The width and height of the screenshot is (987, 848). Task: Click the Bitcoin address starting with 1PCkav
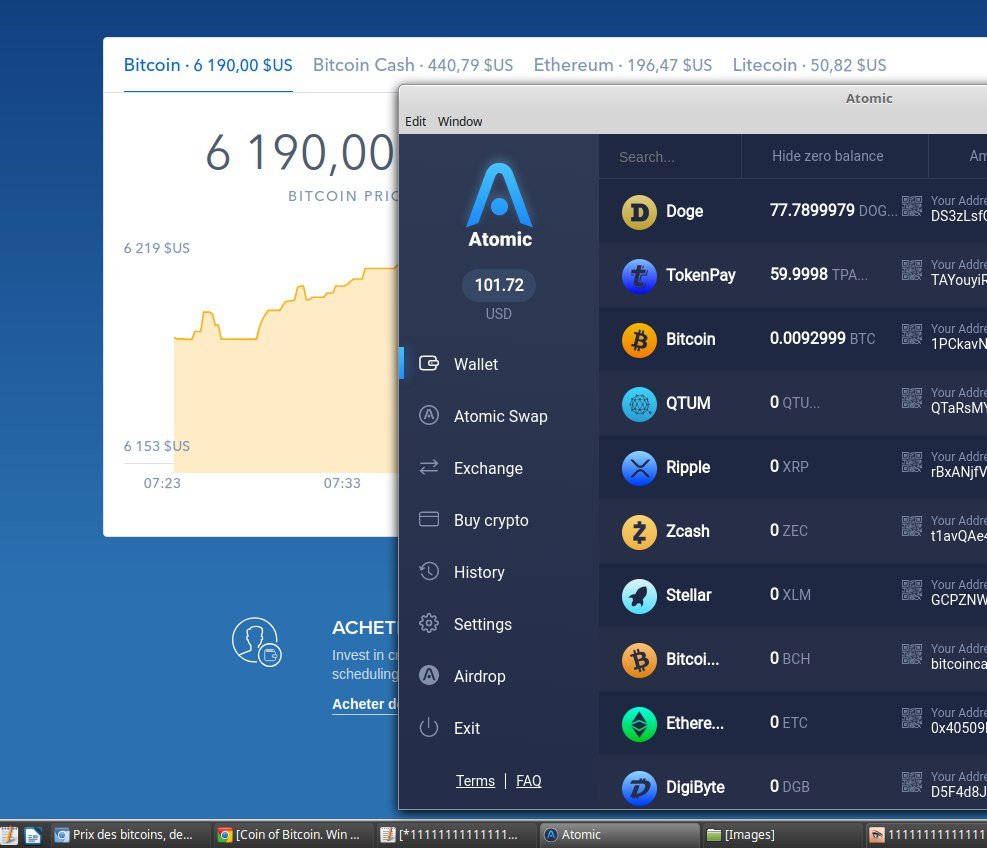tap(958, 344)
